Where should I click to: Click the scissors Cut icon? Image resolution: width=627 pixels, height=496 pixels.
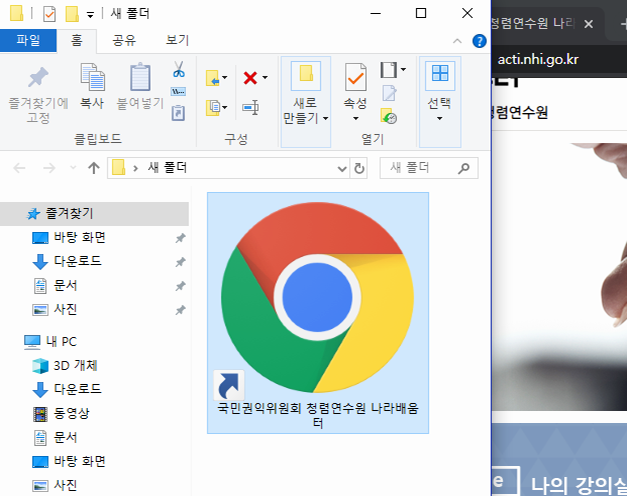coord(179,69)
